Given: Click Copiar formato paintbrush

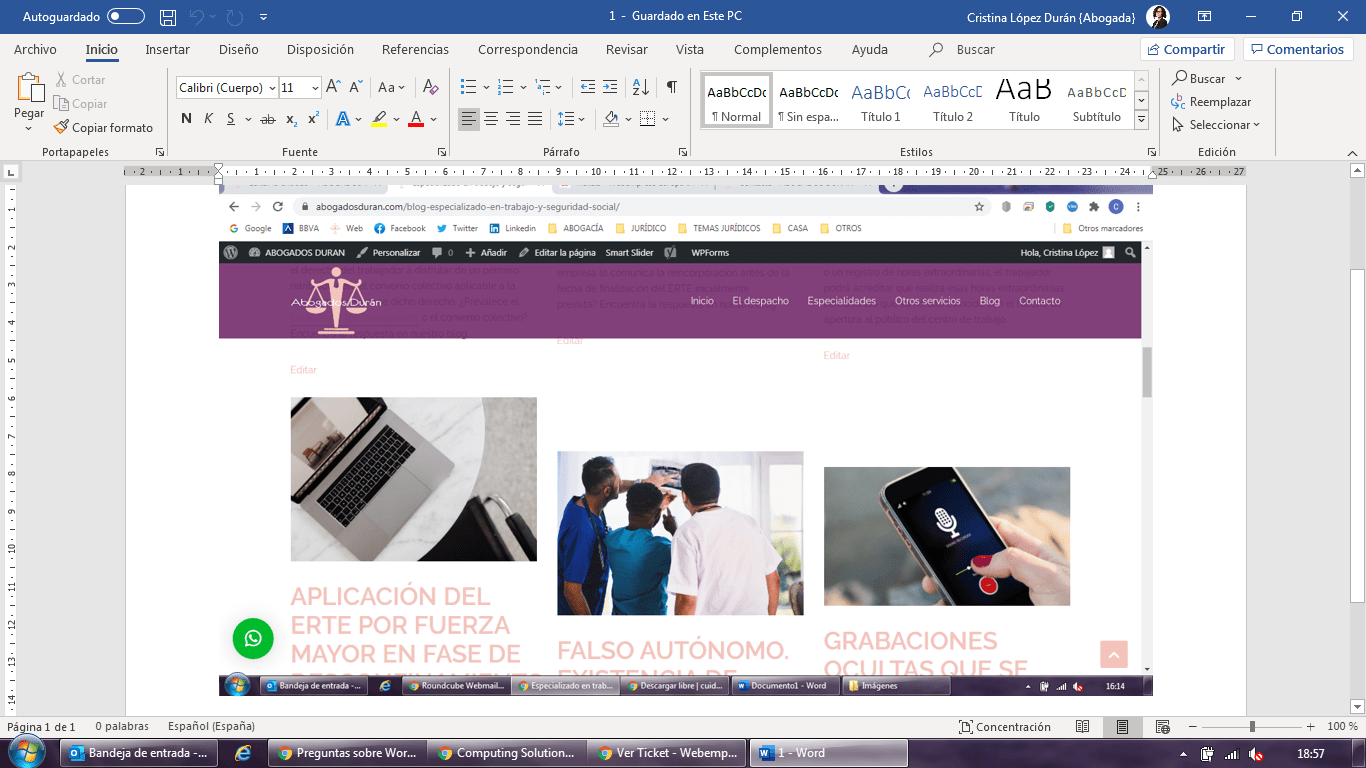Looking at the screenshot, I should click(104, 127).
